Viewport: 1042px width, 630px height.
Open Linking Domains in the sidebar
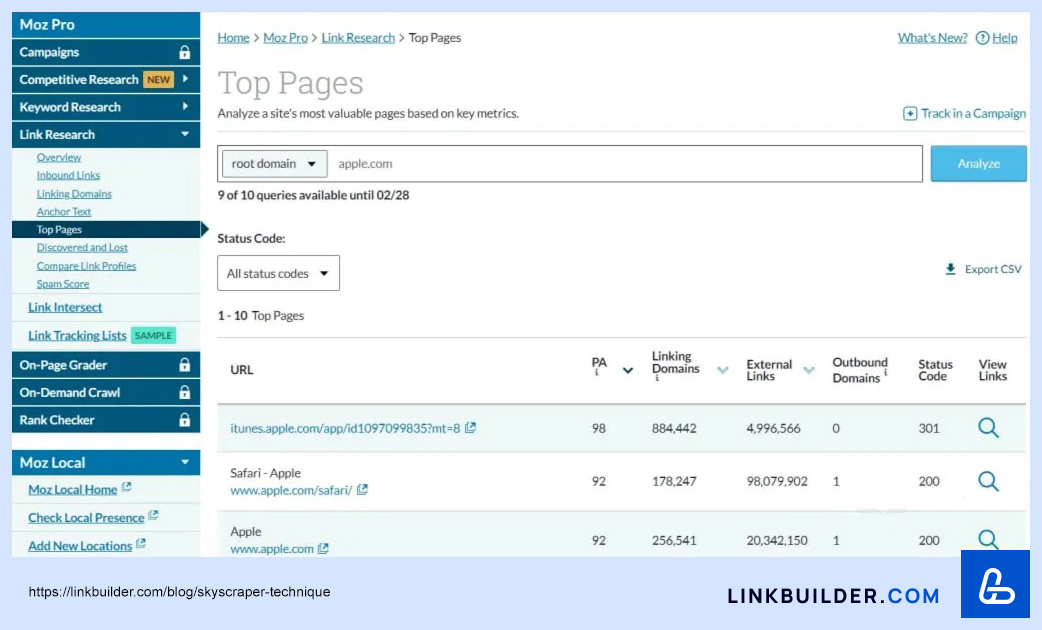(x=74, y=193)
